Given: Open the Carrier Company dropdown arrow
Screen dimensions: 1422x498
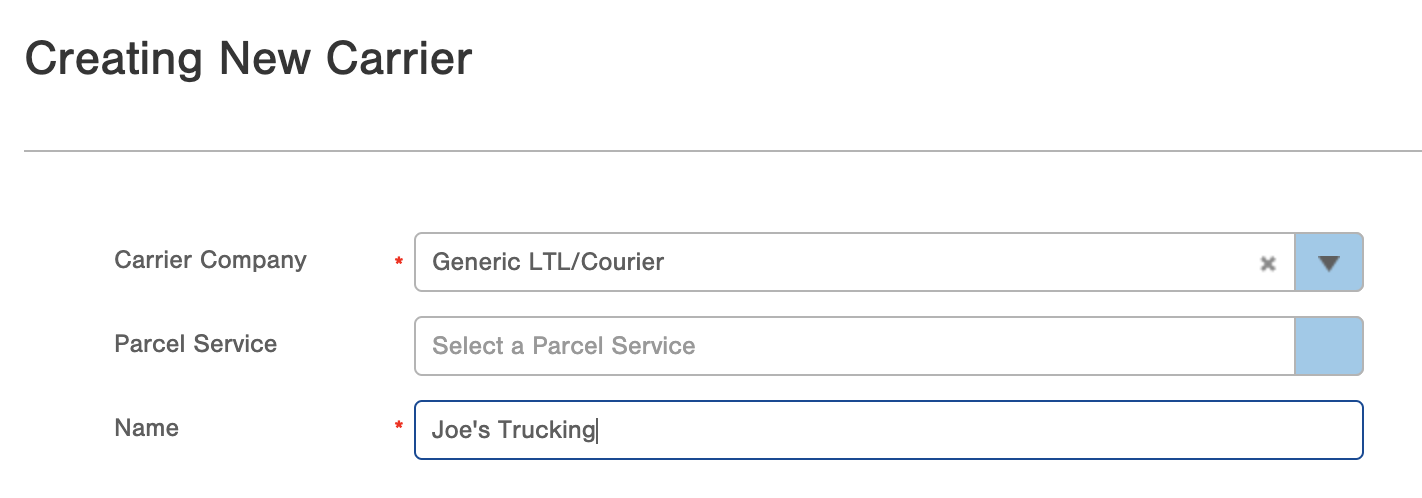Looking at the screenshot, I should [x=1328, y=263].
